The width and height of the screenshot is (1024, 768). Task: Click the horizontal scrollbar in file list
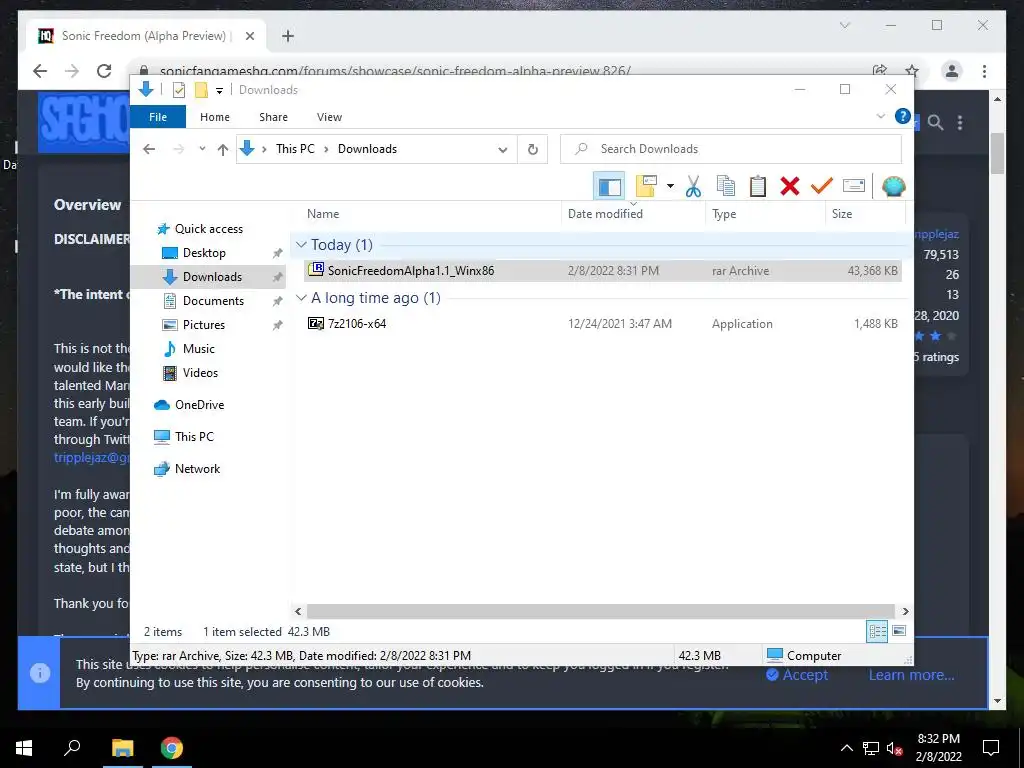pyautogui.click(x=600, y=611)
